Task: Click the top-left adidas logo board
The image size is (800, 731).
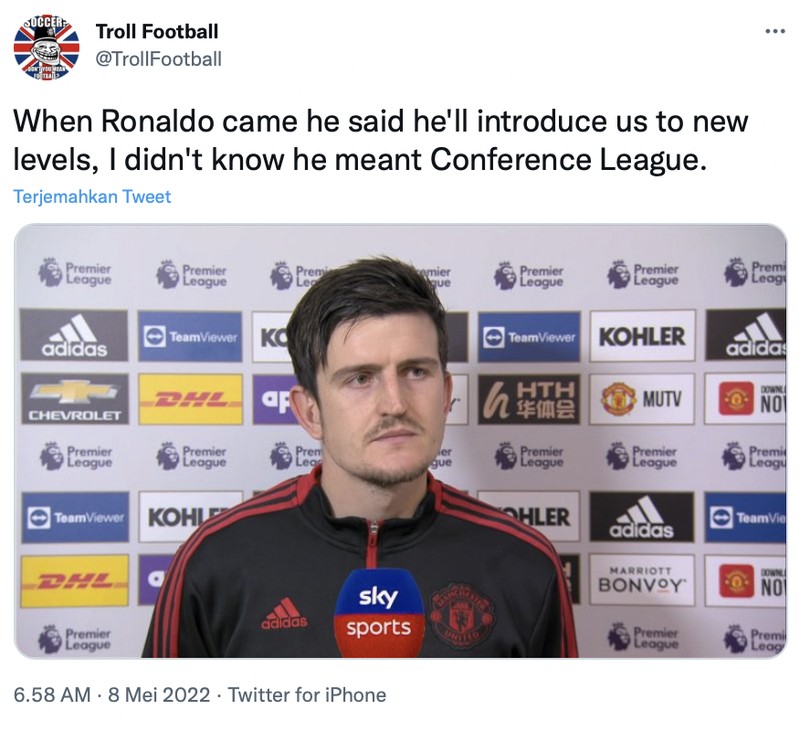Action: [74, 335]
